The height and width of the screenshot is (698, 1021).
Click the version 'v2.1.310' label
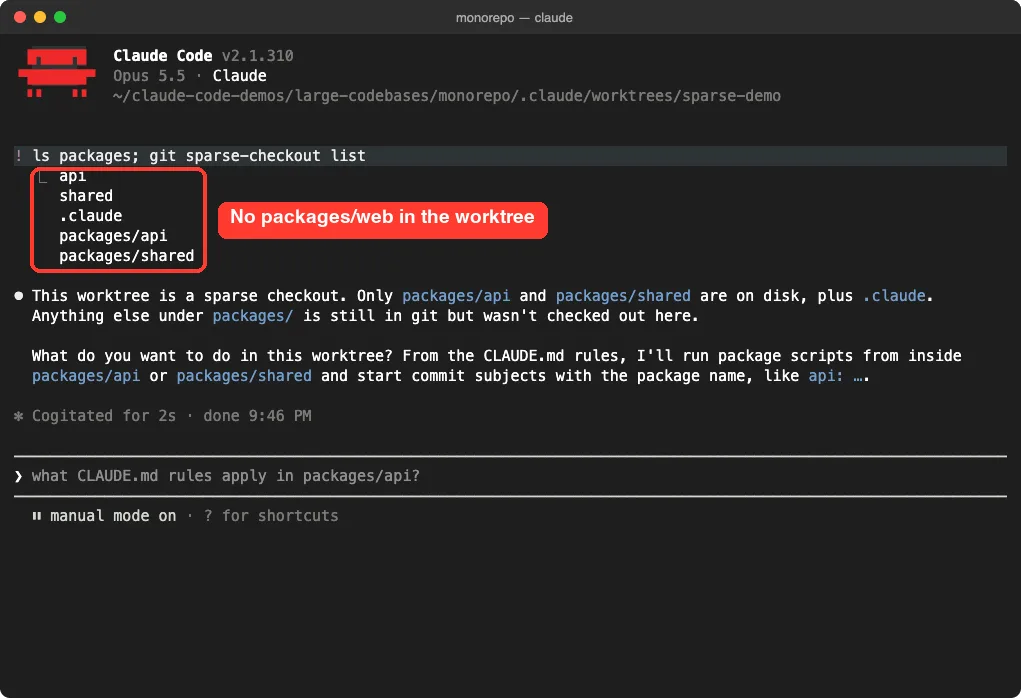(257, 56)
